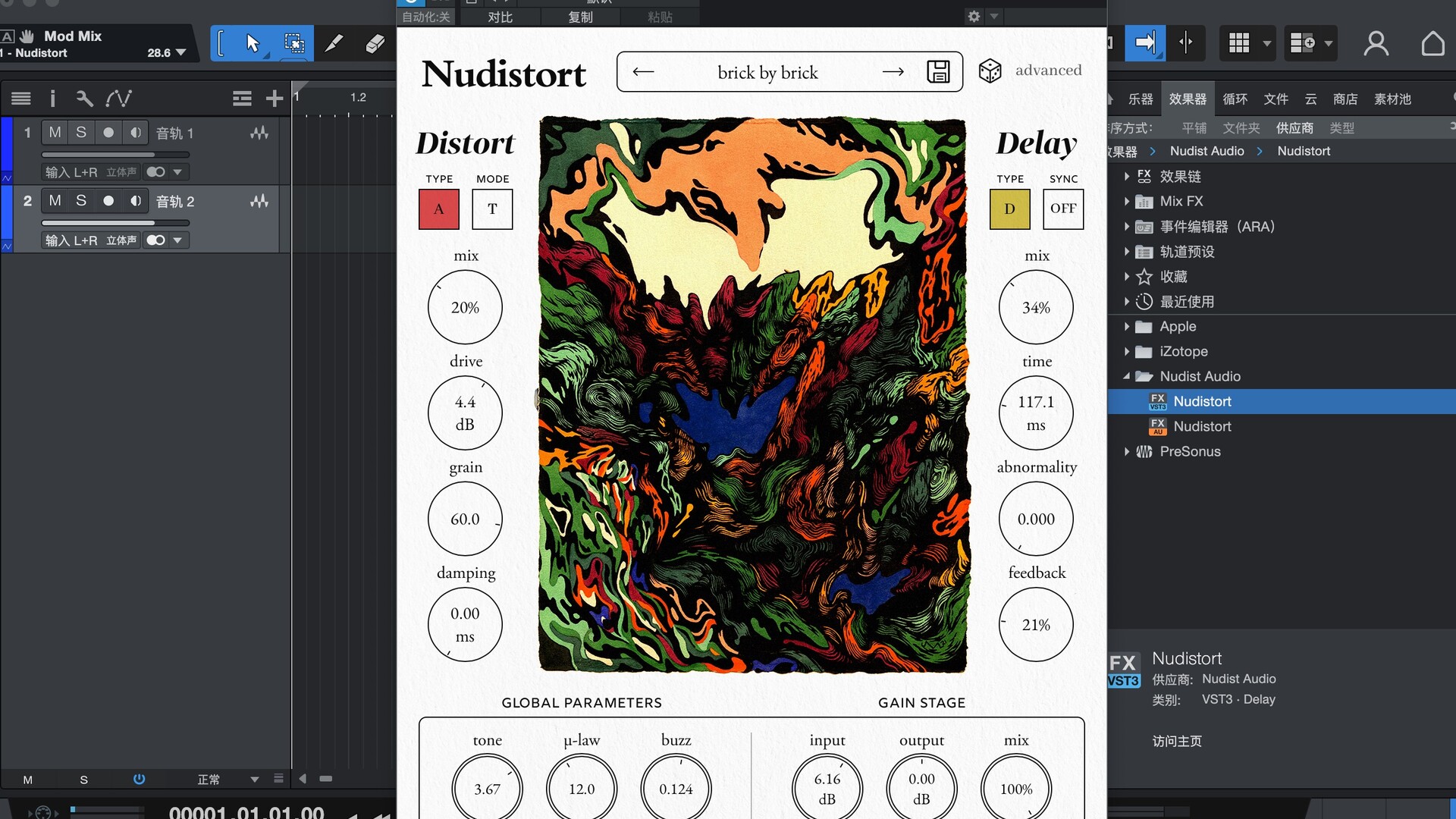Open the 'advanced' settings link

point(1048,71)
